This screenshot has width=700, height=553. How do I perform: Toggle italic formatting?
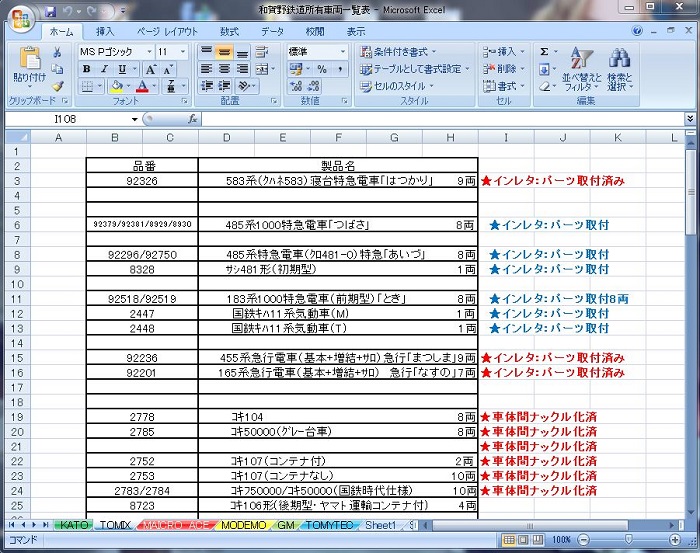[104, 69]
